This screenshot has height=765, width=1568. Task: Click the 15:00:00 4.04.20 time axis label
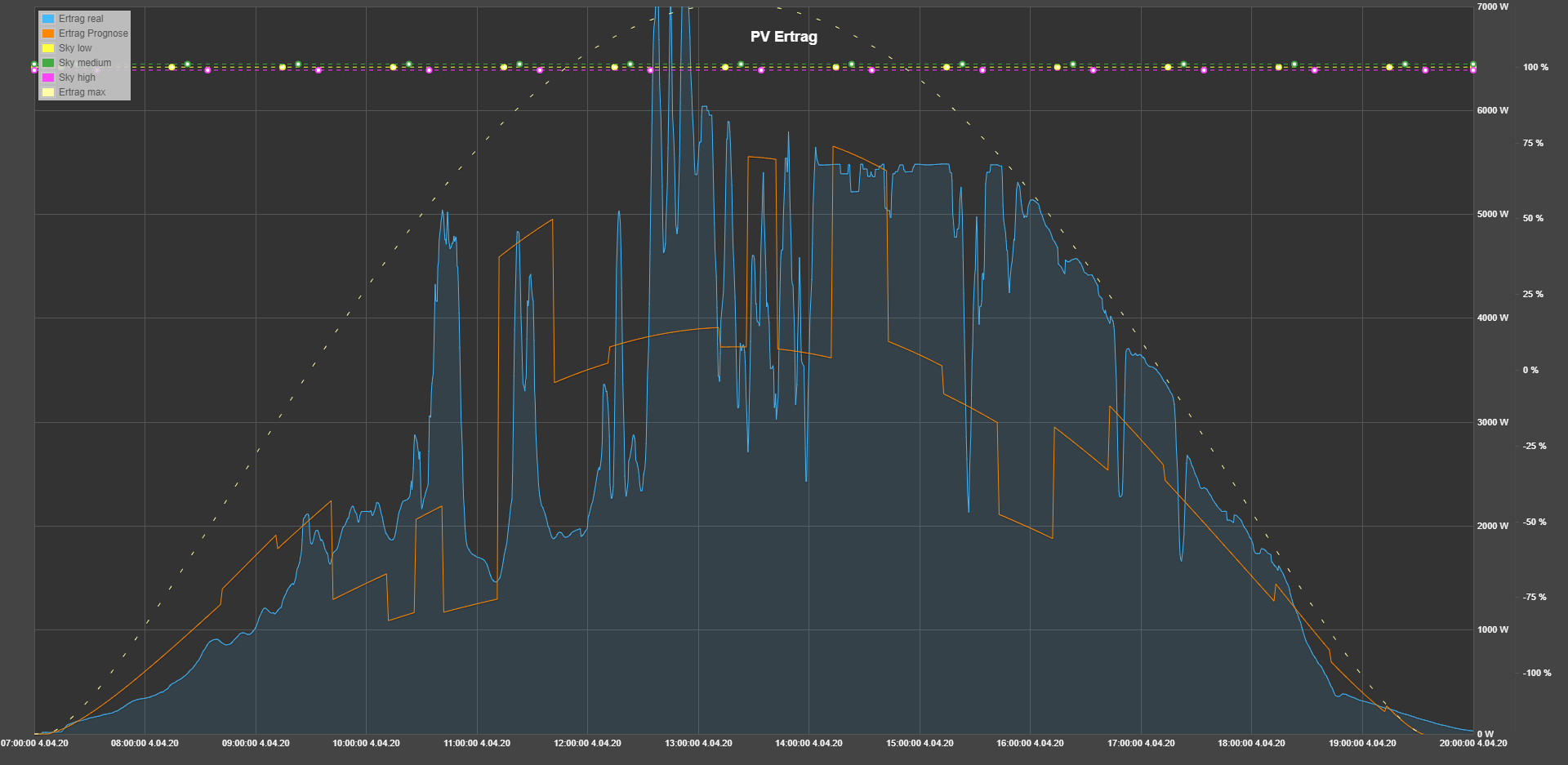(x=920, y=743)
